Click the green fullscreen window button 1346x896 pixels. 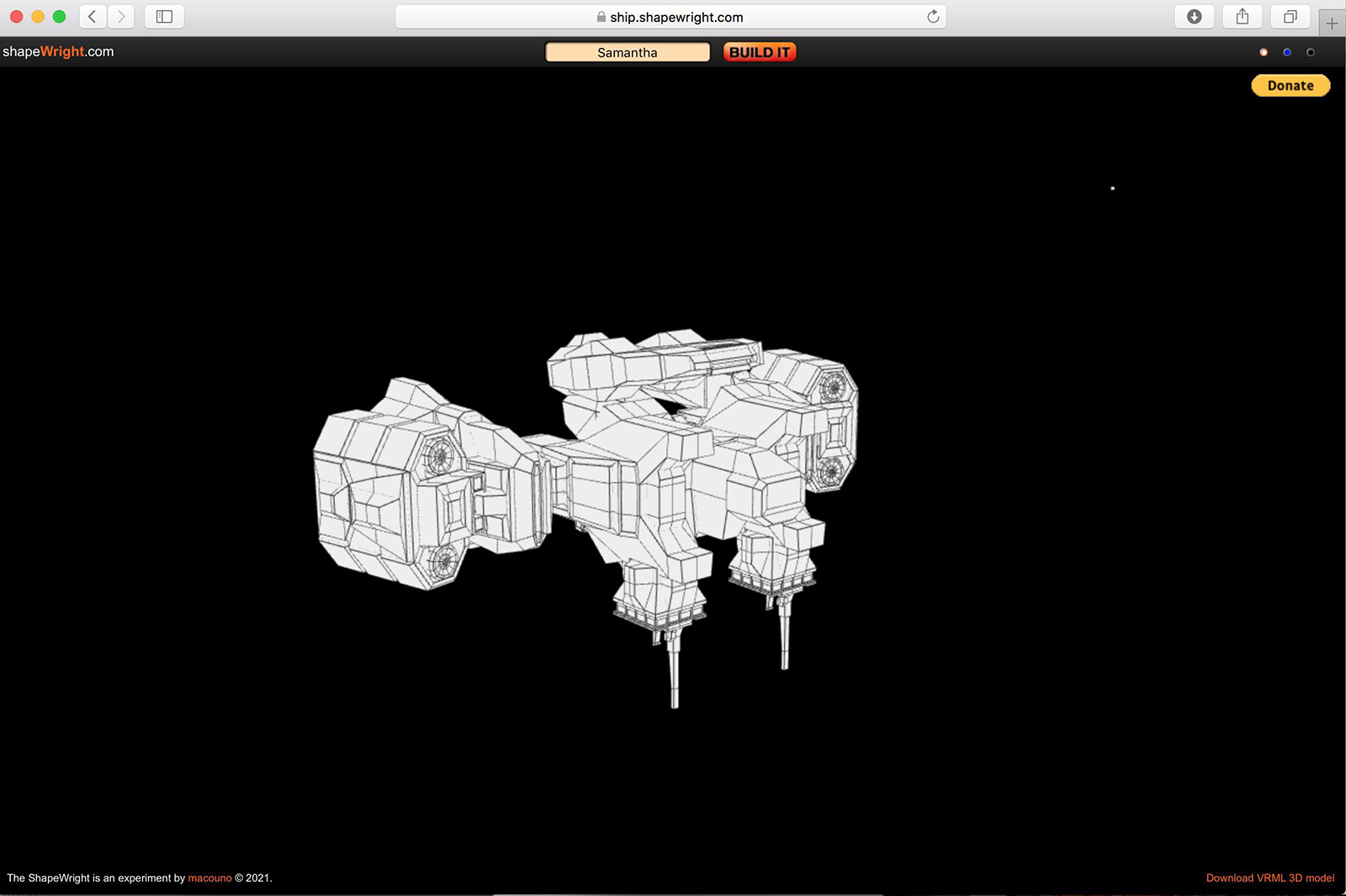[59, 17]
